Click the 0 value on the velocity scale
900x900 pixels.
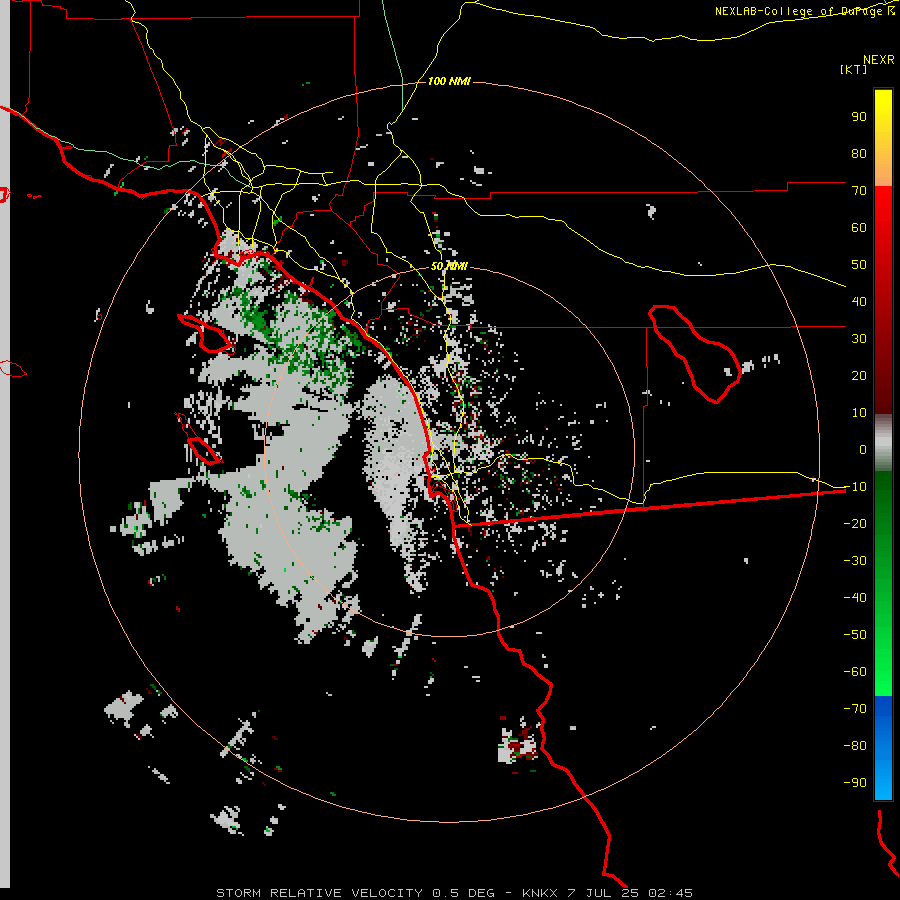pyautogui.click(x=863, y=450)
